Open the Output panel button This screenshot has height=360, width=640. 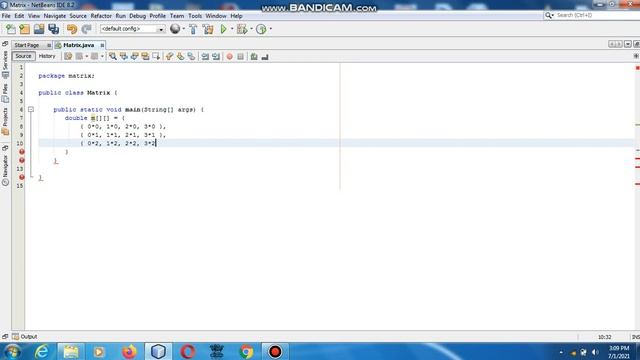pyautogui.click(x=25, y=337)
